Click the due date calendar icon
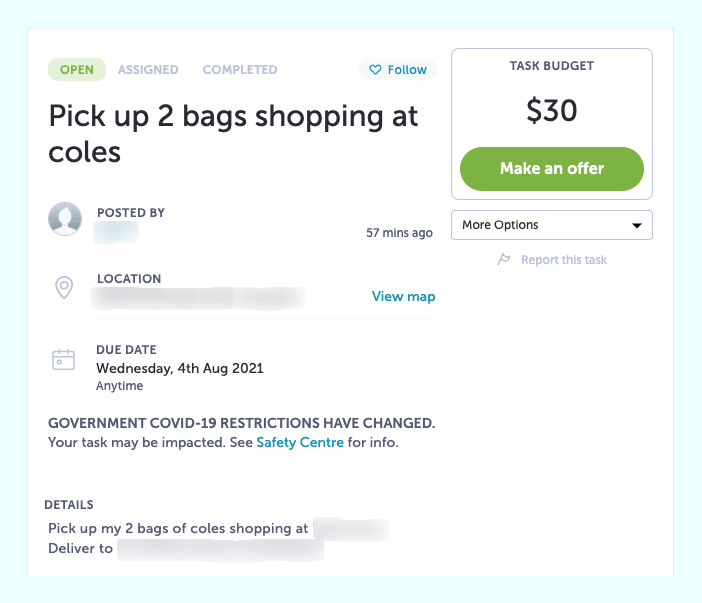Viewport: 702px width, 603px height. pyautogui.click(x=64, y=359)
